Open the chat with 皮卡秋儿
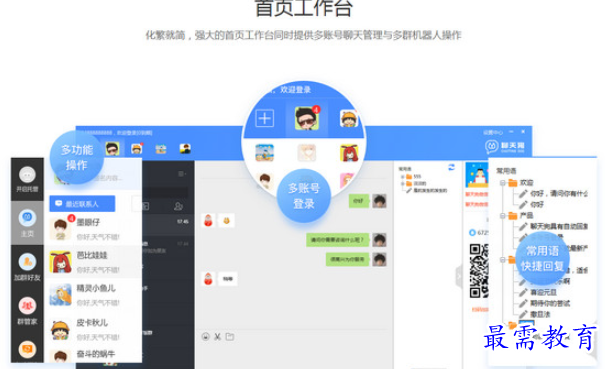Image resolution: width=605 pixels, height=369 pixels. coord(93,329)
